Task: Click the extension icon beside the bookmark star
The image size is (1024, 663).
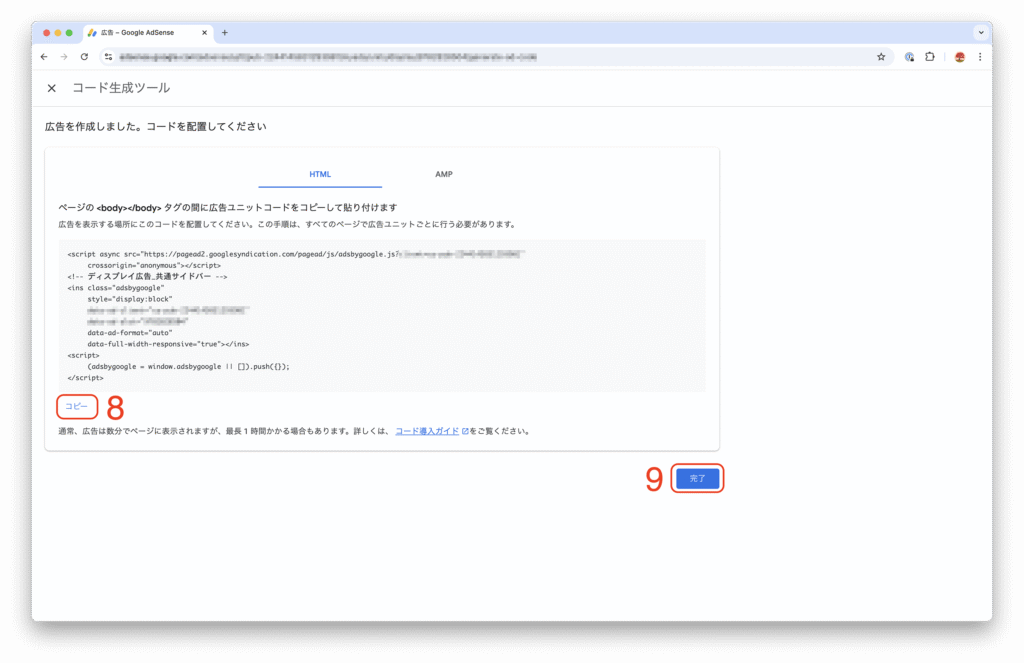Action: point(909,57)
